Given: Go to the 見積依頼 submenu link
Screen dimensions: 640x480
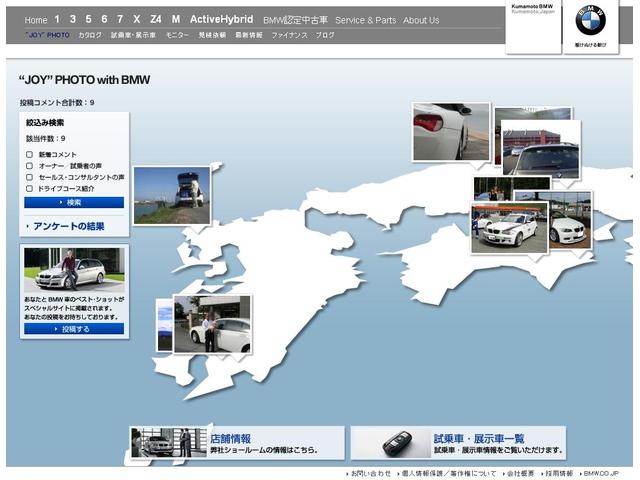Looking at the screenshot, I should point(212,35).
